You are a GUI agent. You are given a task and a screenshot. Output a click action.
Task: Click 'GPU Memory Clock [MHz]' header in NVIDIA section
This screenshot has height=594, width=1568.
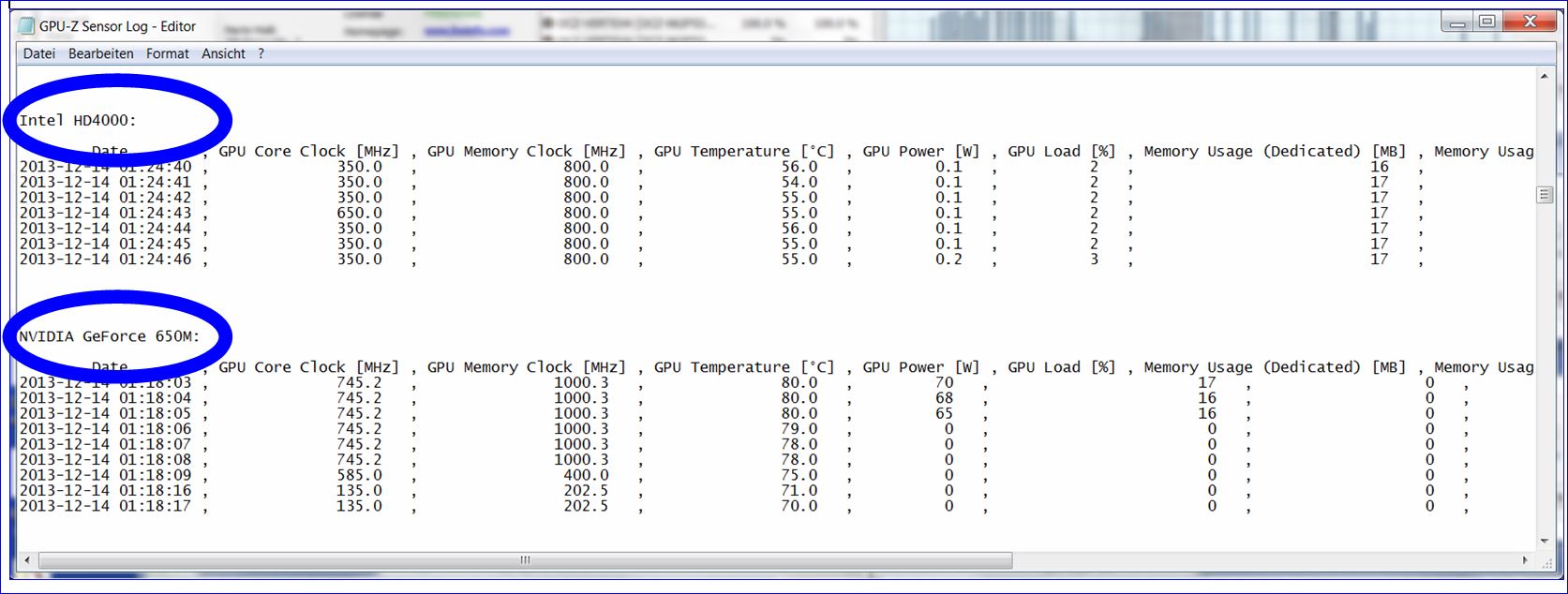coord(527,367)
